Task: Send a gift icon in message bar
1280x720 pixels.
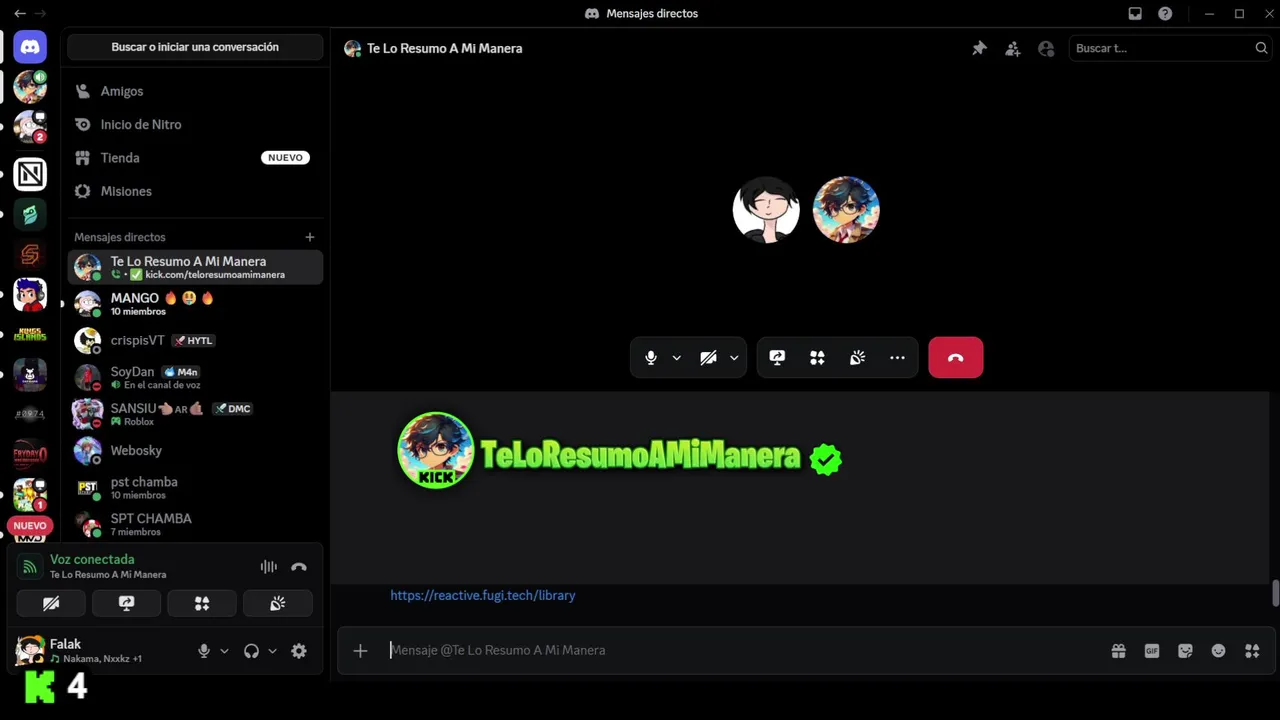Action: point(1118,651)
